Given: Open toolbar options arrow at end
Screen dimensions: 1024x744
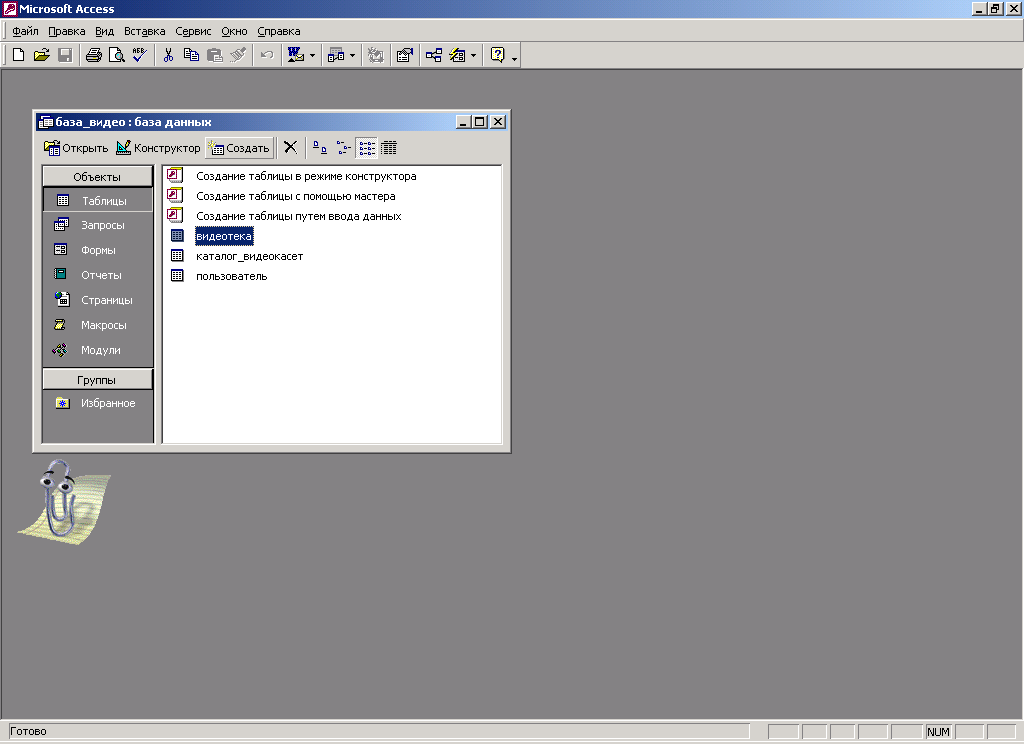Looking at the screenshot, I should pos(515,59).
